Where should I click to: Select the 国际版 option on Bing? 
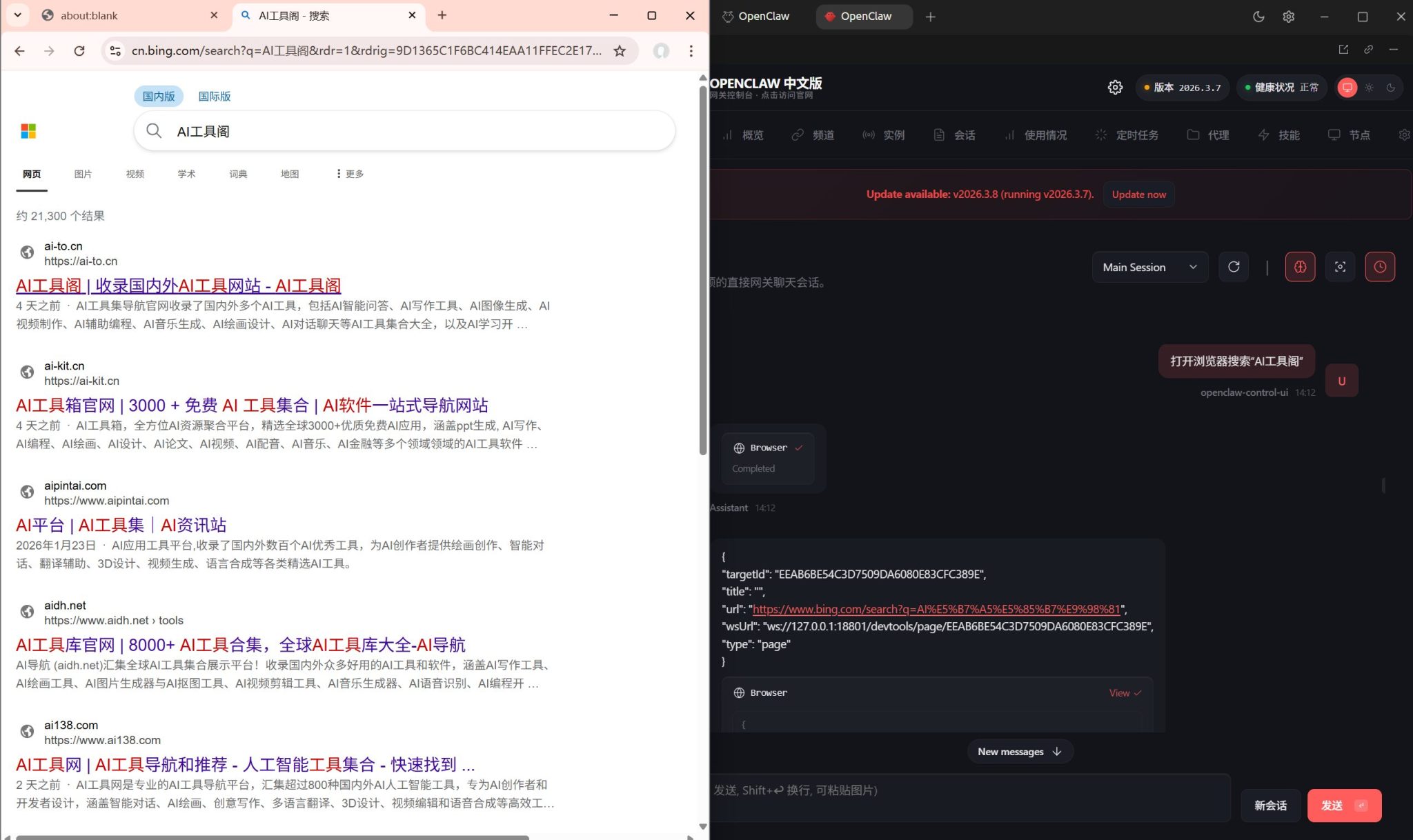214,96
